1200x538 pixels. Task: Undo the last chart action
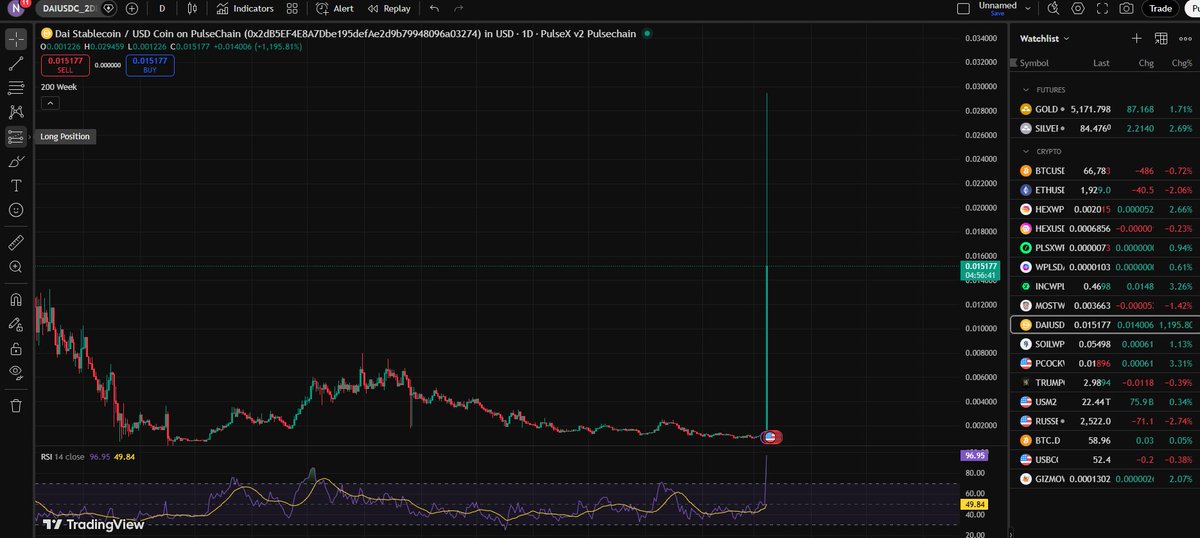[434, 8]
